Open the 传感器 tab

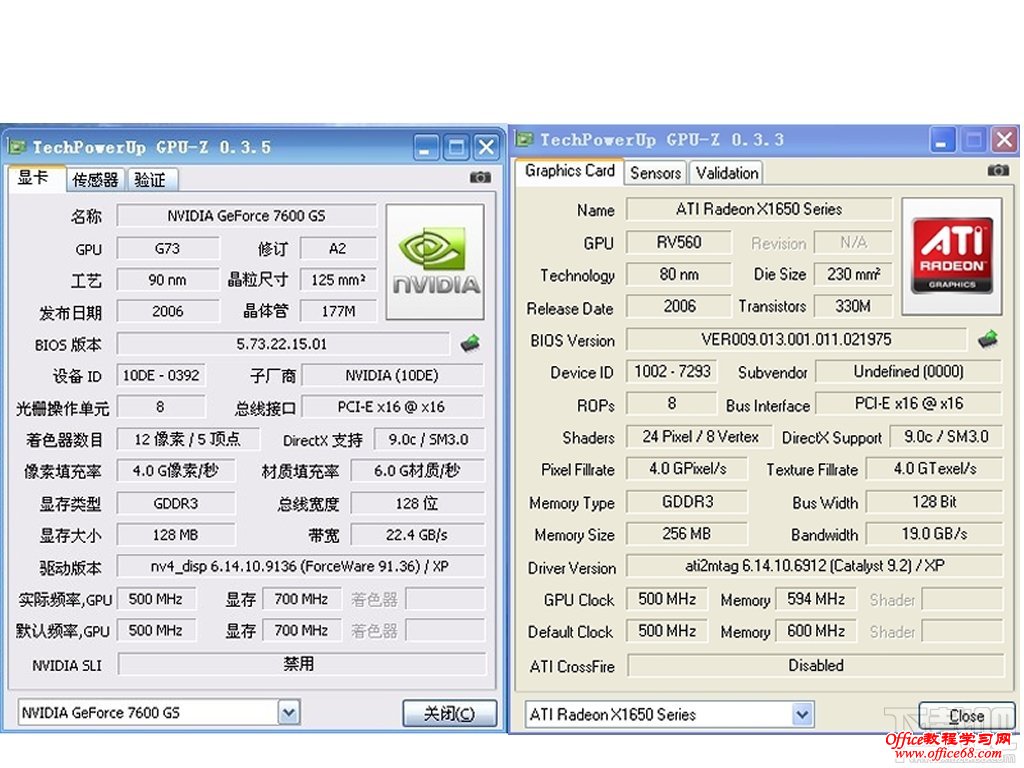pos(95,180)
